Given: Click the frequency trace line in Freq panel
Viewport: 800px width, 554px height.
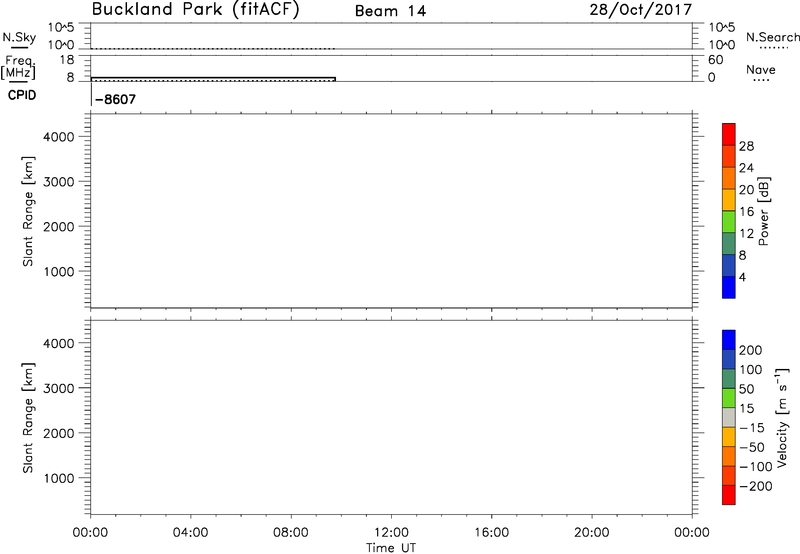Looking at the screenshot, I should pos(213,78).
